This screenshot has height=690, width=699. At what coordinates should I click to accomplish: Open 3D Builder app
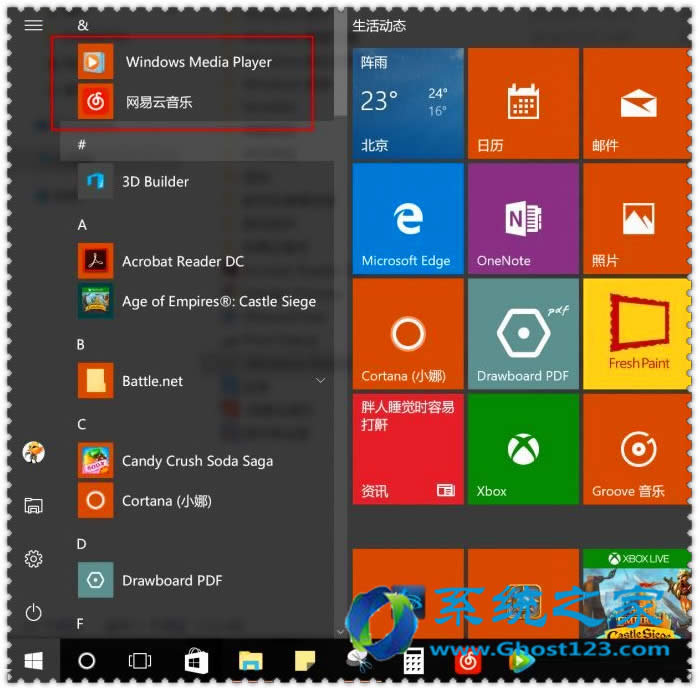tap(155, 181)
